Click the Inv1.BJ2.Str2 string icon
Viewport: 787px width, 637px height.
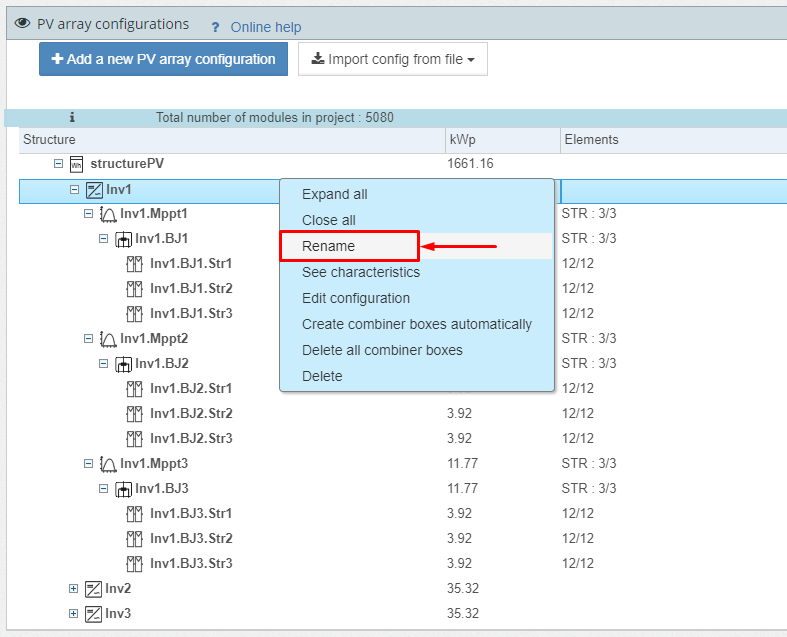click(x=135, y=414)
